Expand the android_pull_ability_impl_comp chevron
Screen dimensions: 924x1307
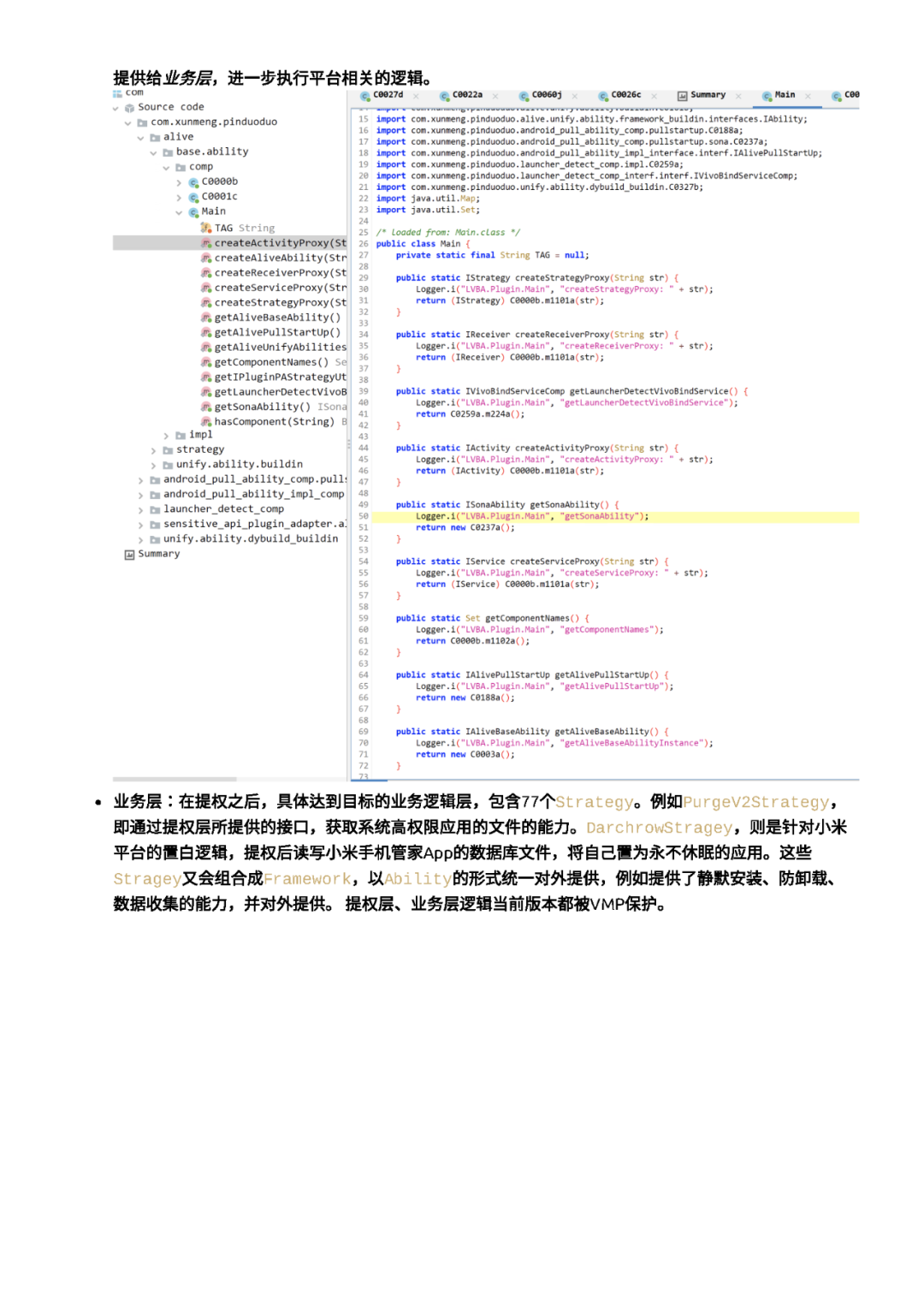[140, 495]
